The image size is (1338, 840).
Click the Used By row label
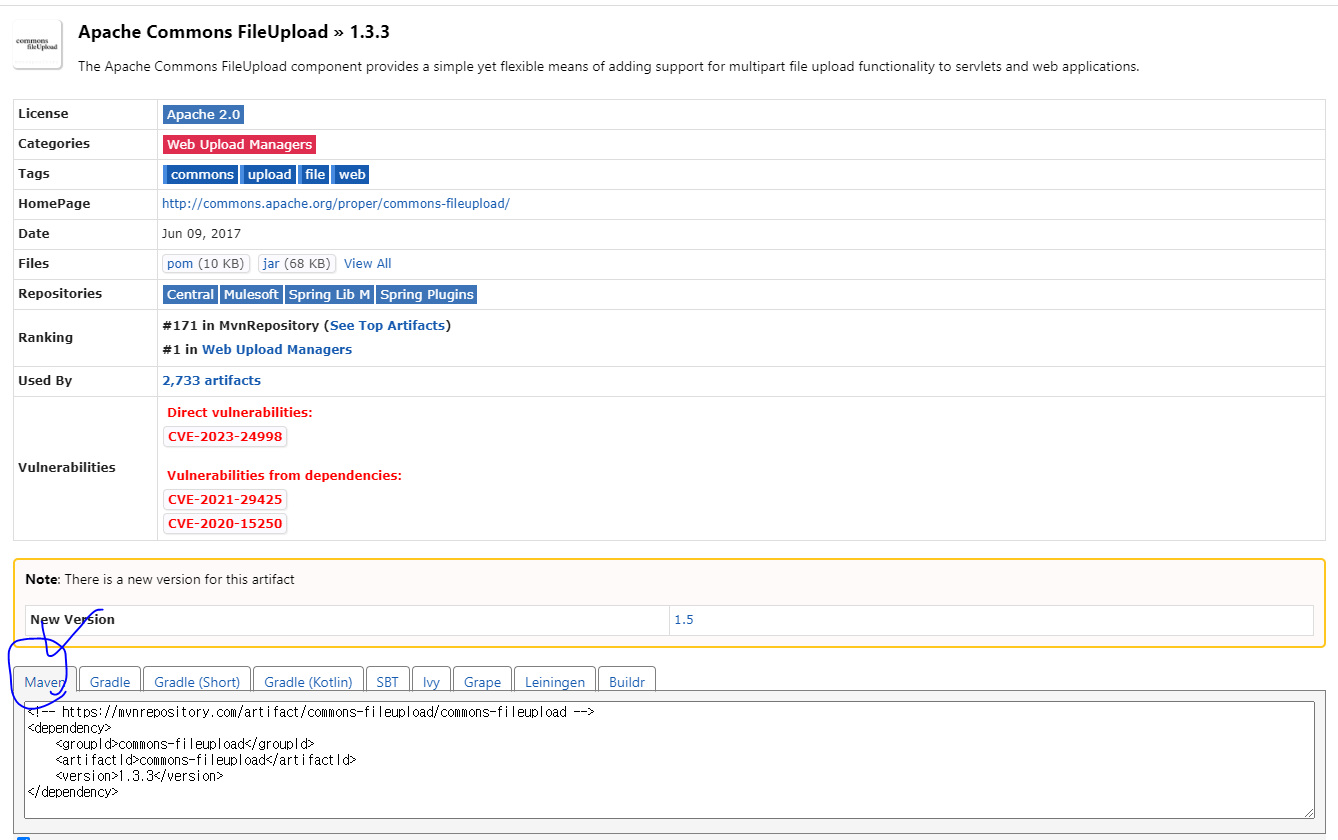coord(45,380)
